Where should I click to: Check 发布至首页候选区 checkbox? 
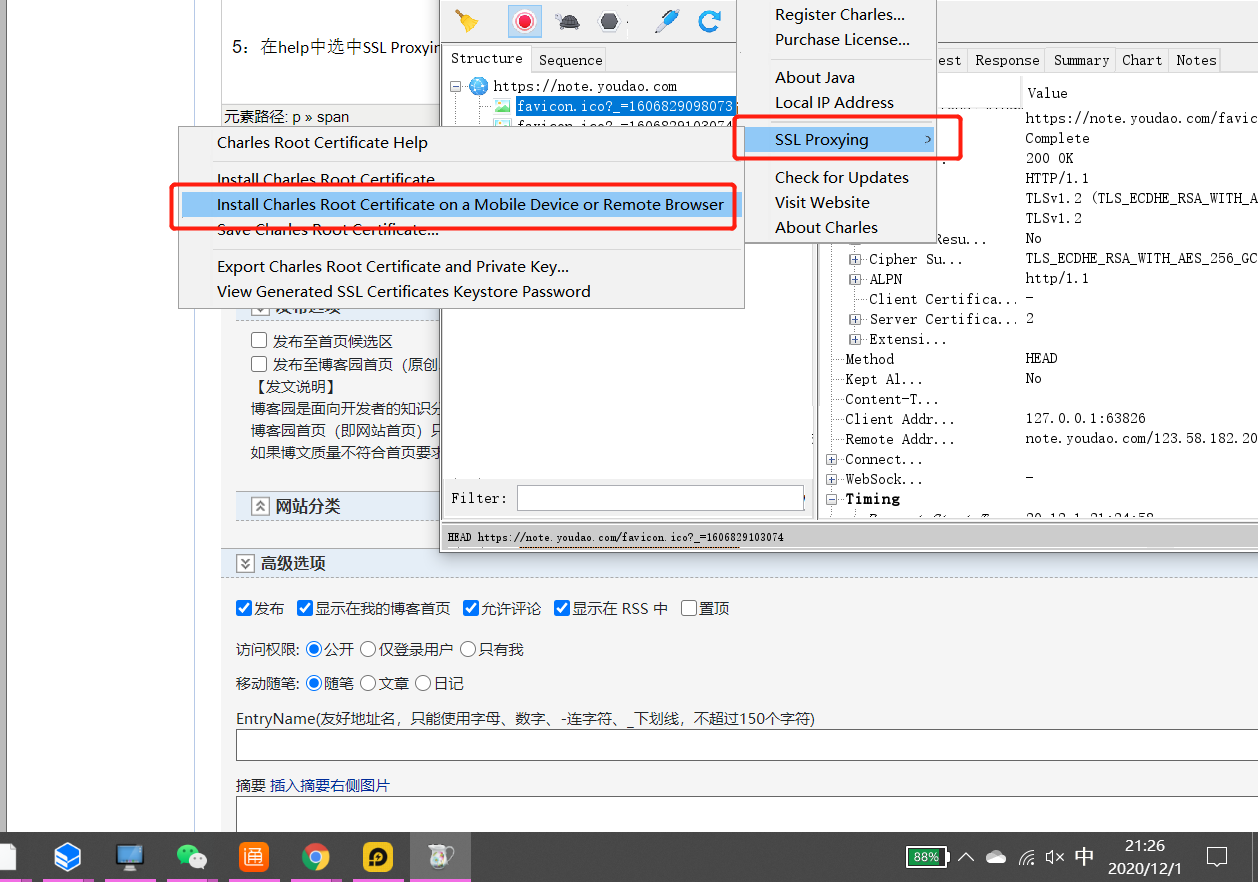[259, 341]
